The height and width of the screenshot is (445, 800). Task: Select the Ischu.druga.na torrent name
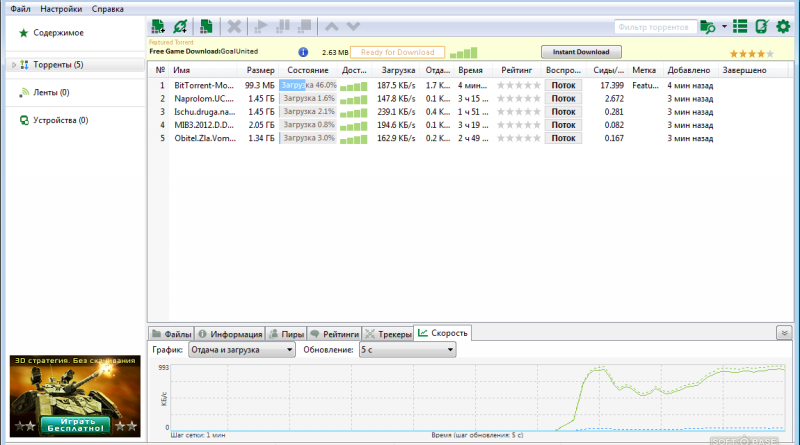[205, 112]
